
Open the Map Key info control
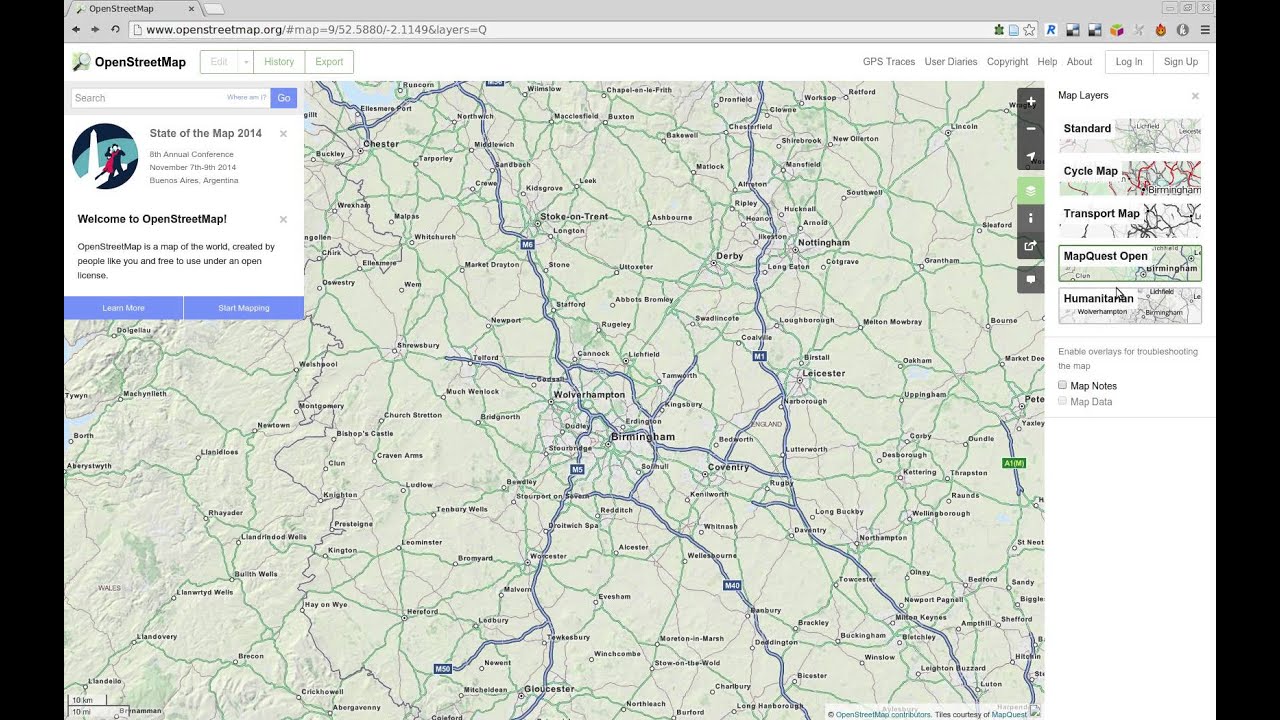tap(1031, 217)
